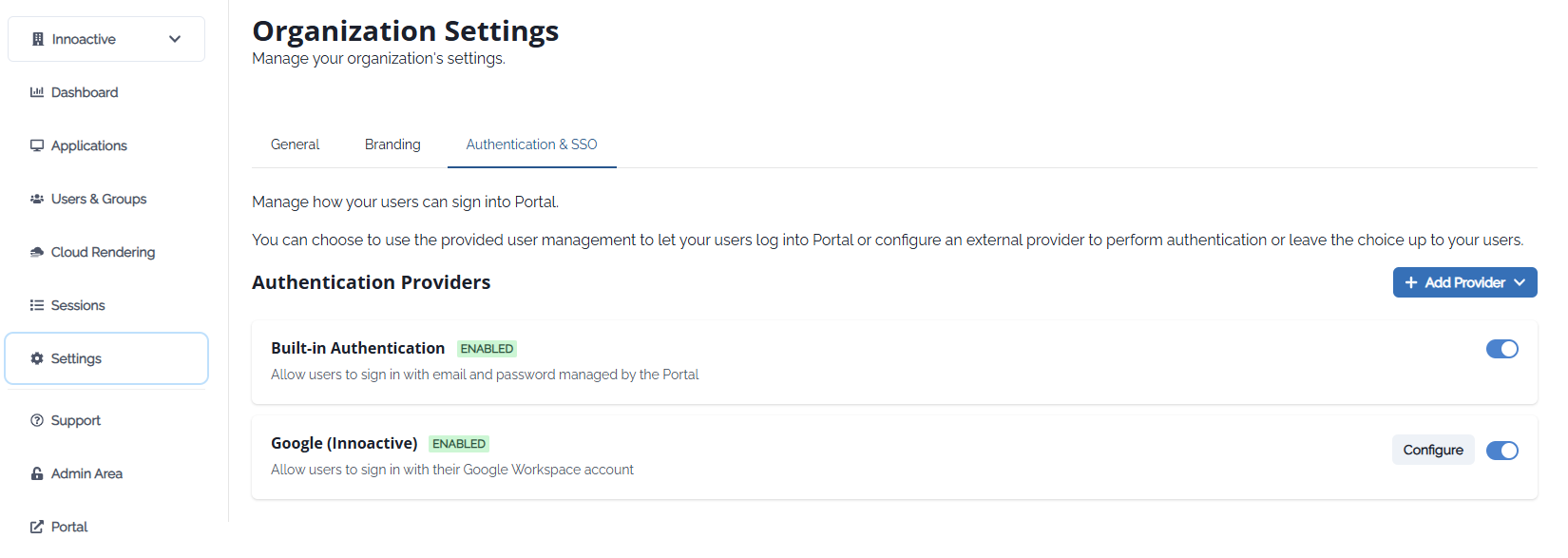Click the Innoactive building icon

point(38,39)
